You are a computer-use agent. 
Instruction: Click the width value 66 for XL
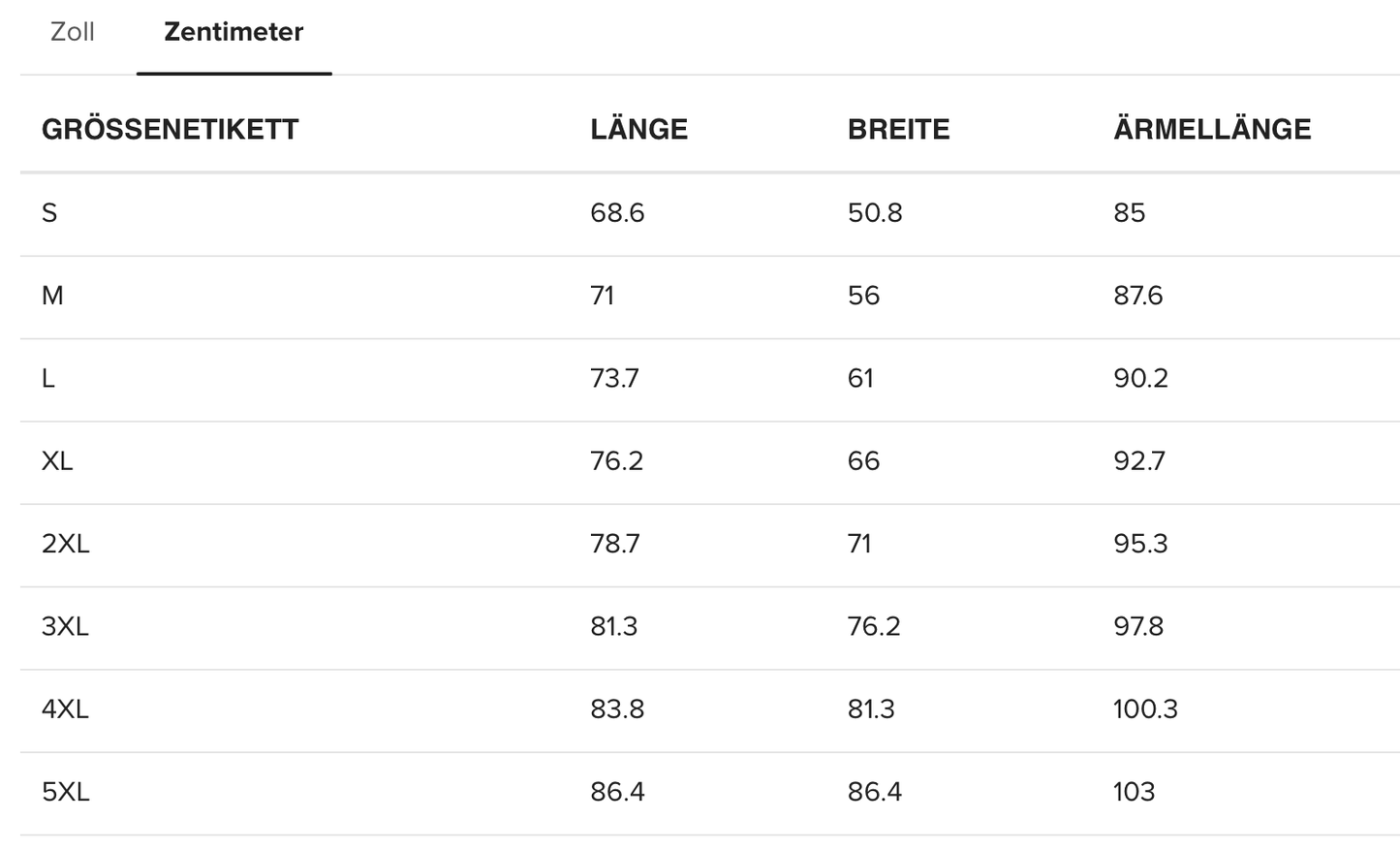863,461
